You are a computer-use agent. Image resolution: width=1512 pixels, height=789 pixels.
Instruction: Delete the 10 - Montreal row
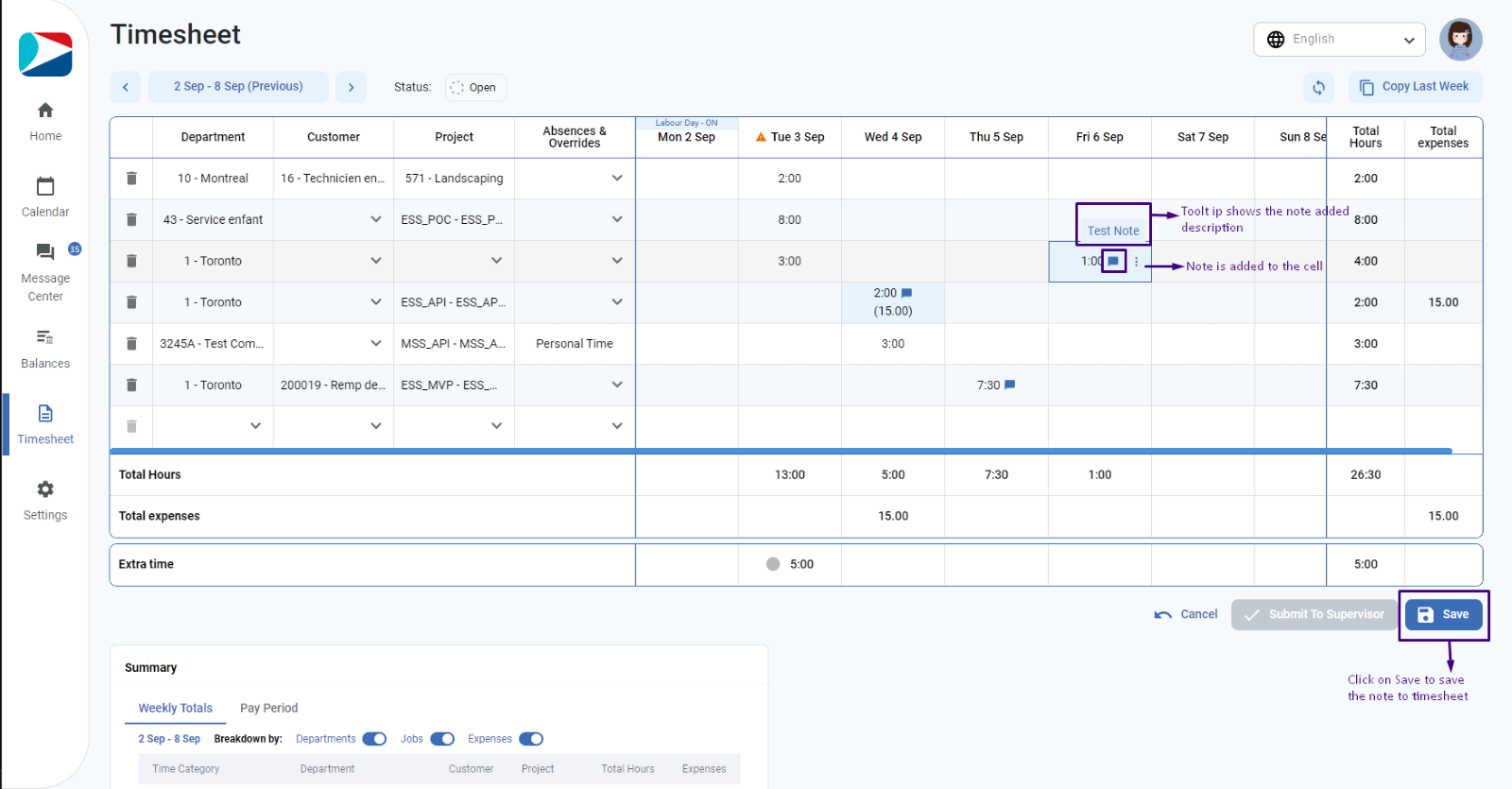tap(131, 178)
